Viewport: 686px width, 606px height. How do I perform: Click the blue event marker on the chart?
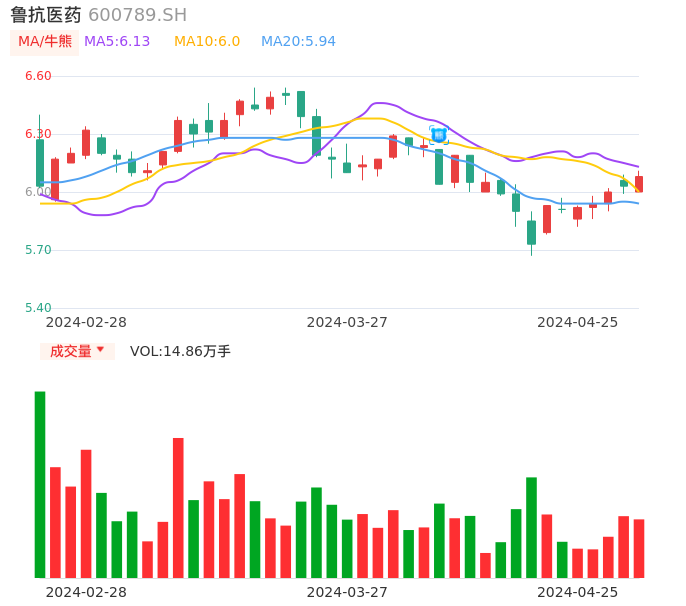click(439, 134)
